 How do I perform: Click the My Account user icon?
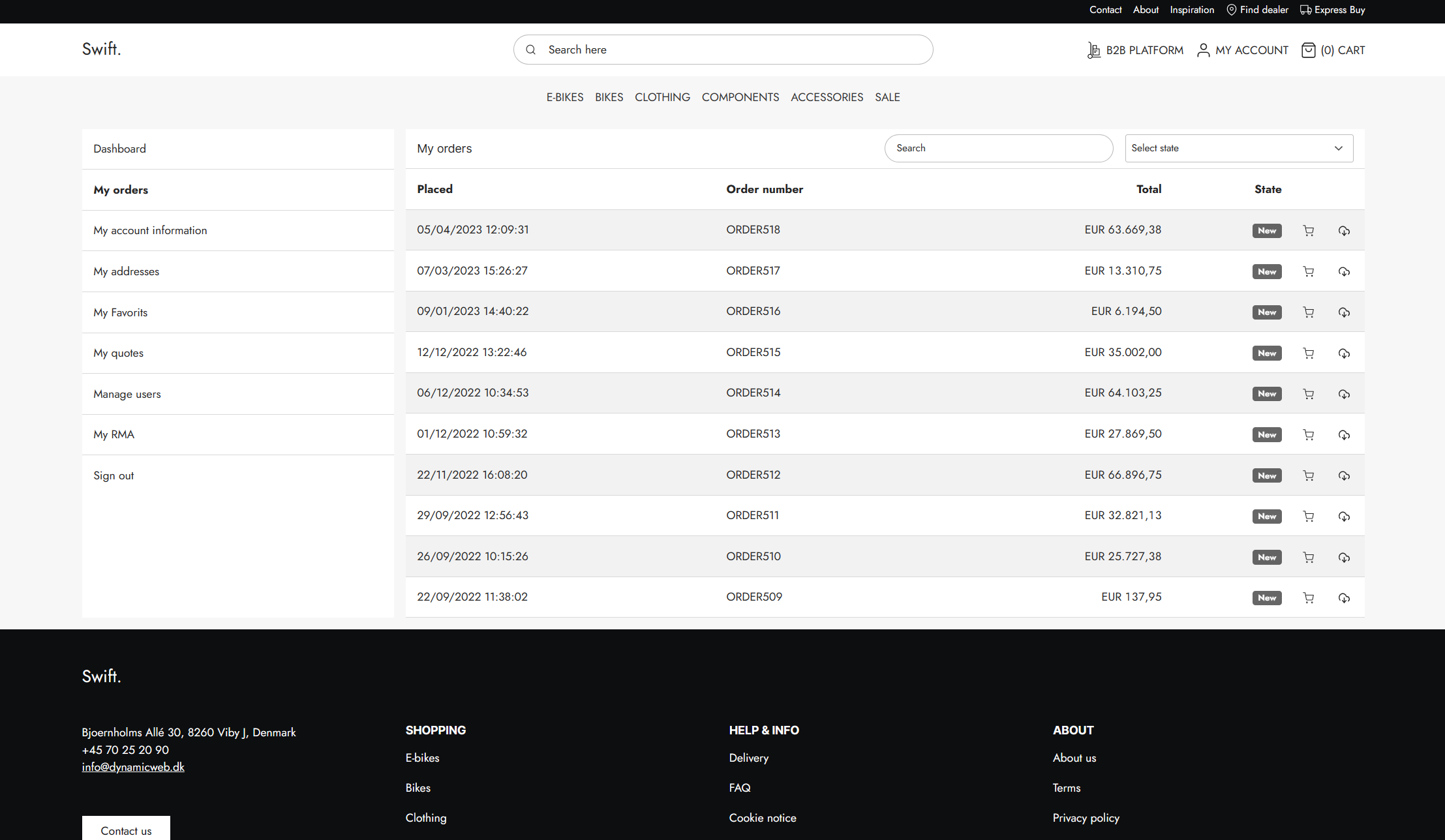(x=1204, y=50)
